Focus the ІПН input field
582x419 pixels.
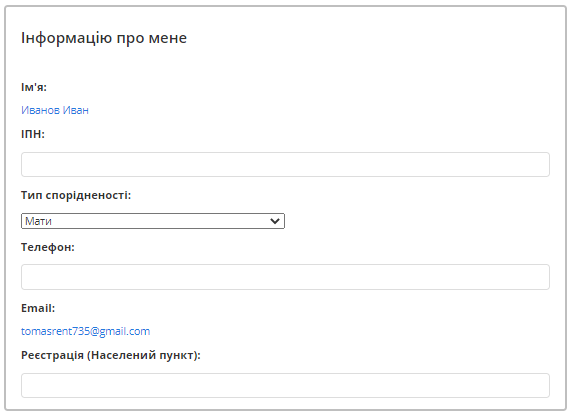tap(285, 164)
